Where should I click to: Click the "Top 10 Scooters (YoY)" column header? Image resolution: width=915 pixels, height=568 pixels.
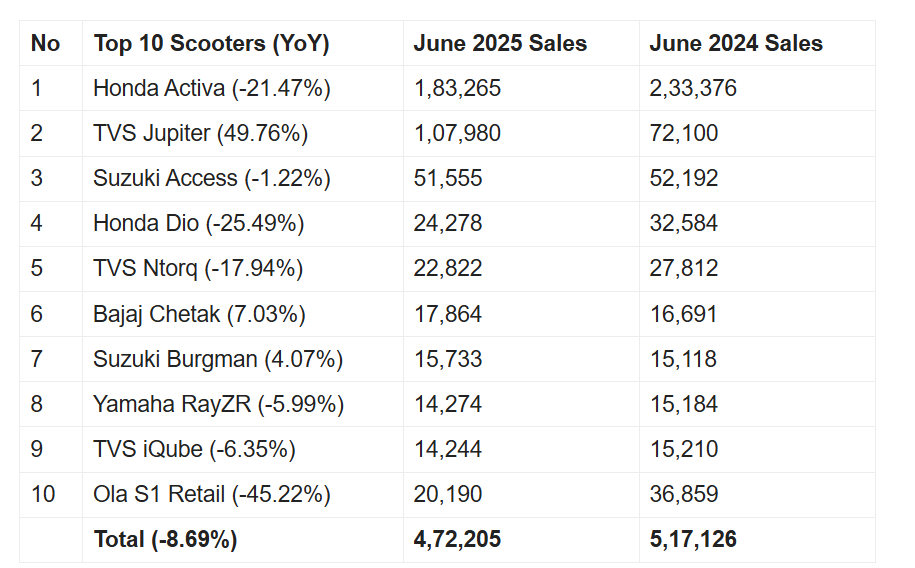pos(211,44)
